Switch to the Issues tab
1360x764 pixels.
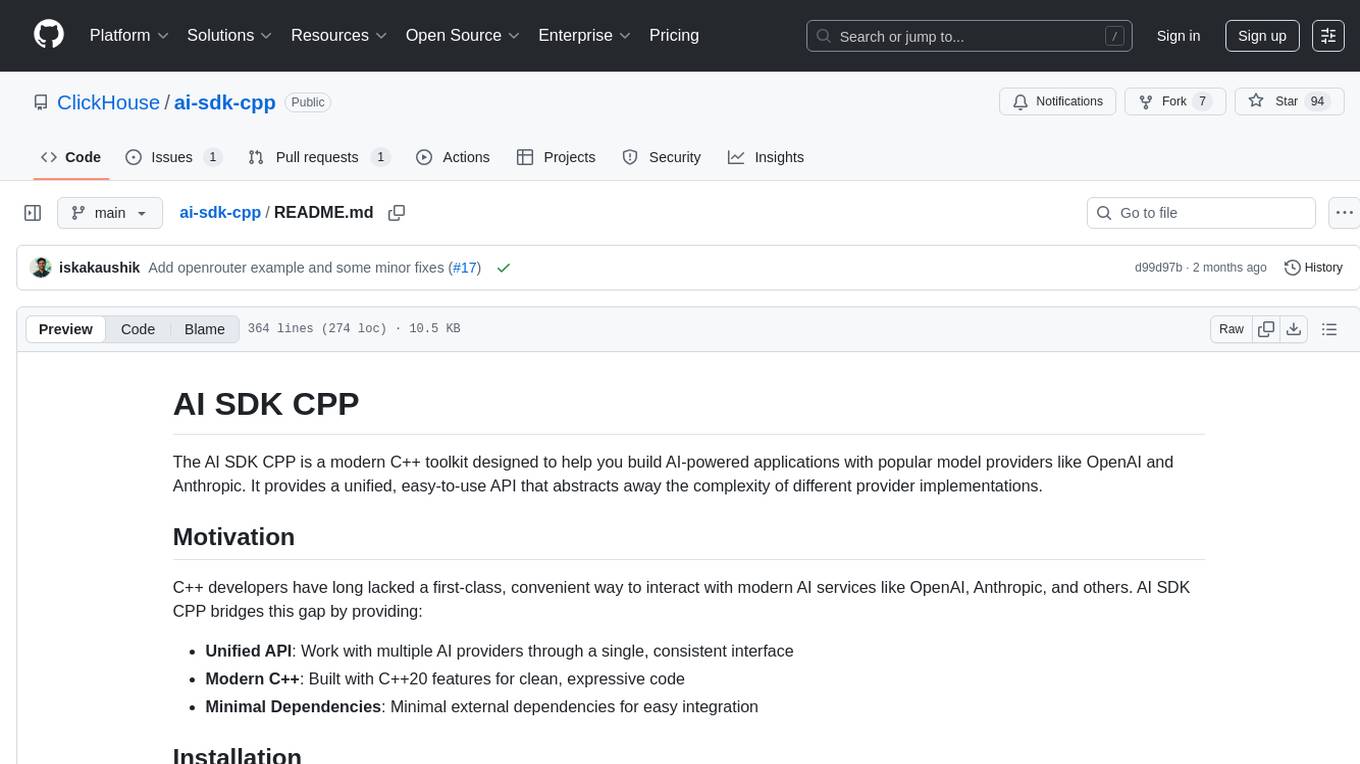point(173,157)
